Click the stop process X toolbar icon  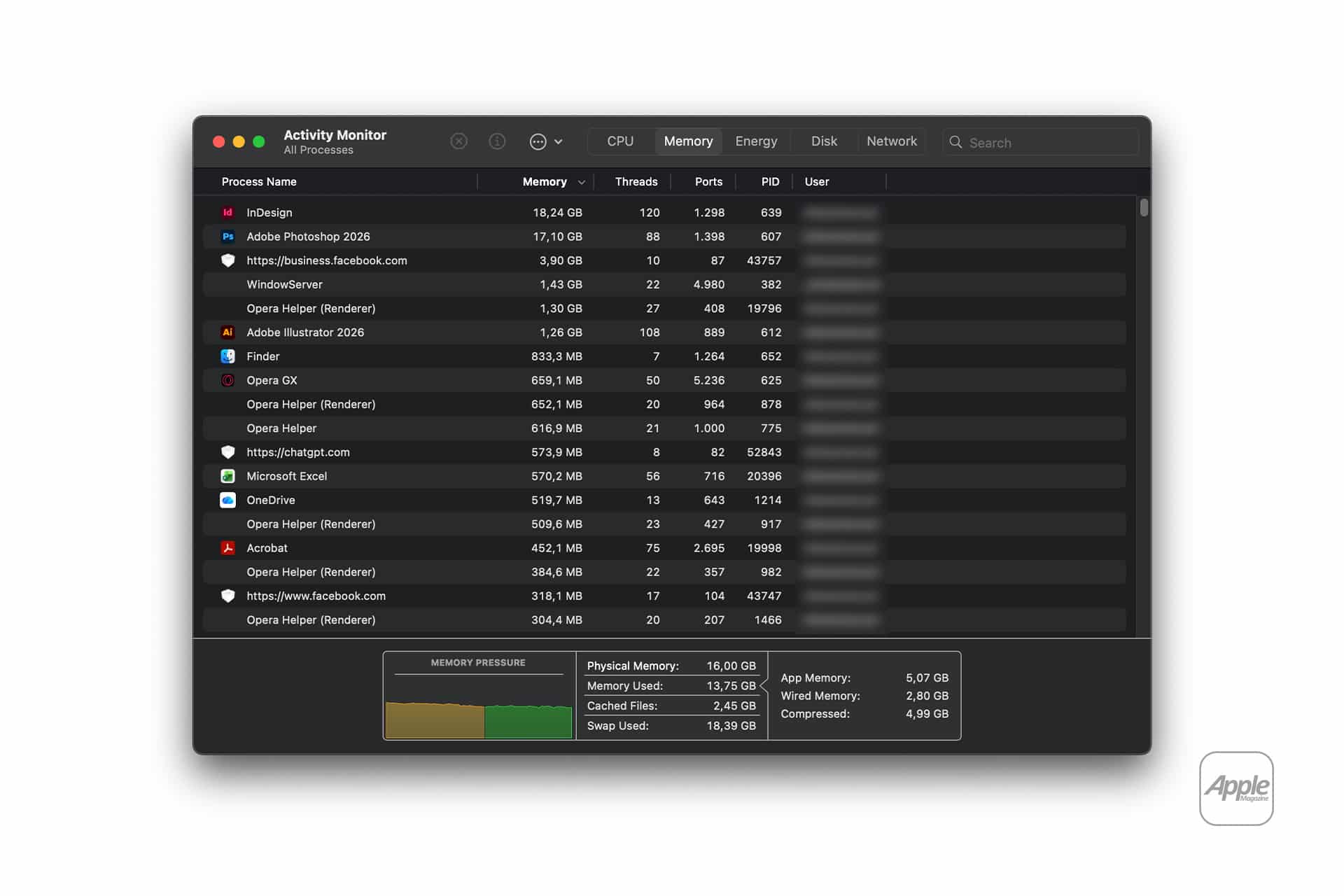tap(458, 141)
